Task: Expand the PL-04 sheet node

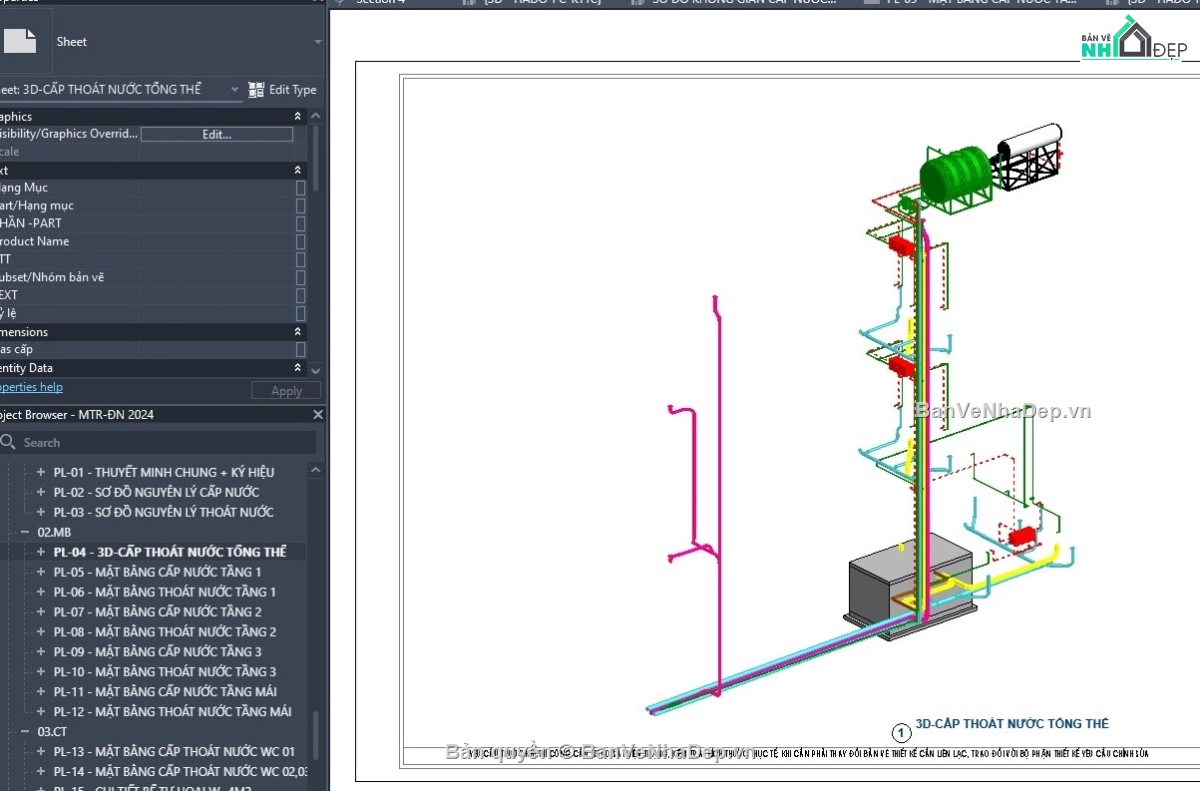Action: click(41, 552)
